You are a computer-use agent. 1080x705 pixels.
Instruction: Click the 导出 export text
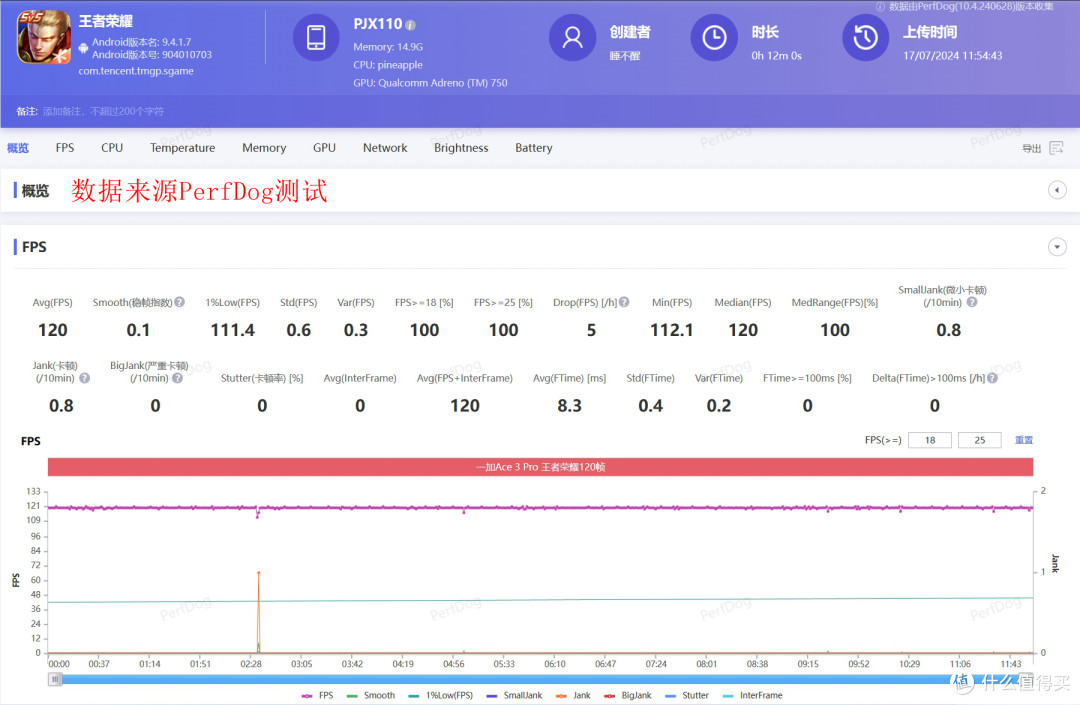1031,148
